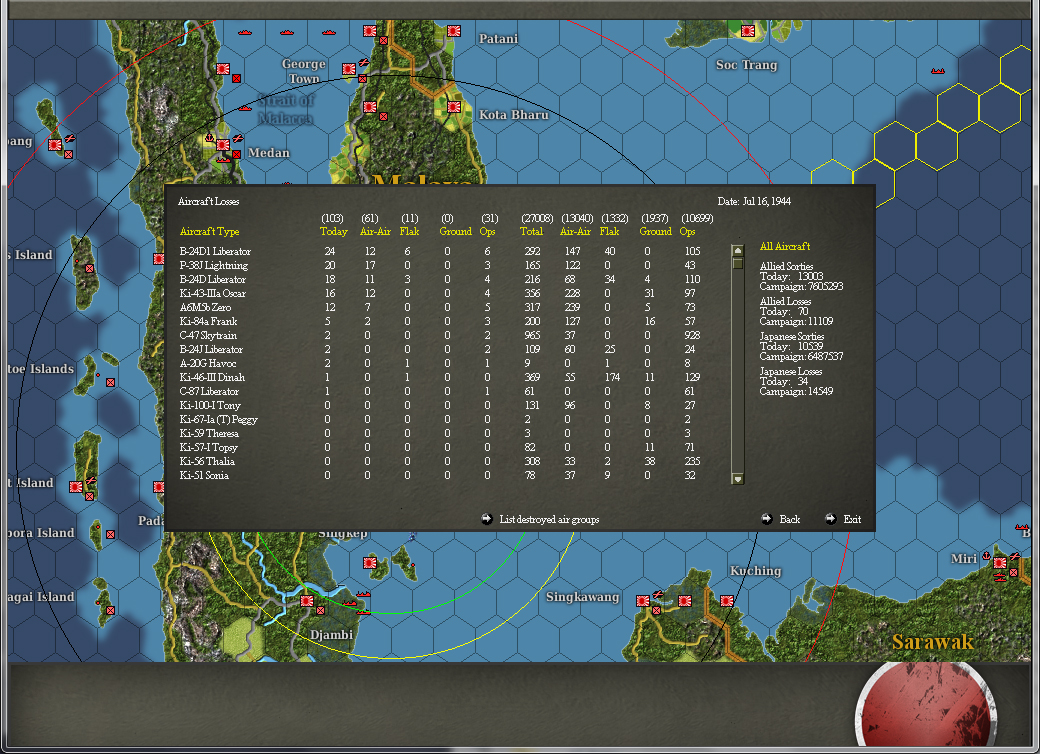Click the Japanese flag base icon at Miri

[x=1000, y=563]
